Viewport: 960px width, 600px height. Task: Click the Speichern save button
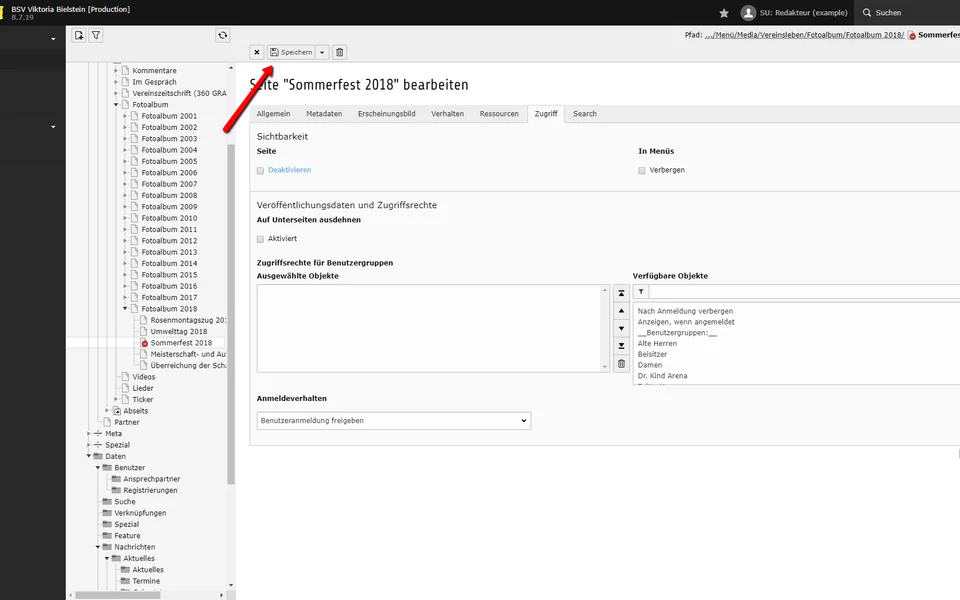(x=291, y=52)
